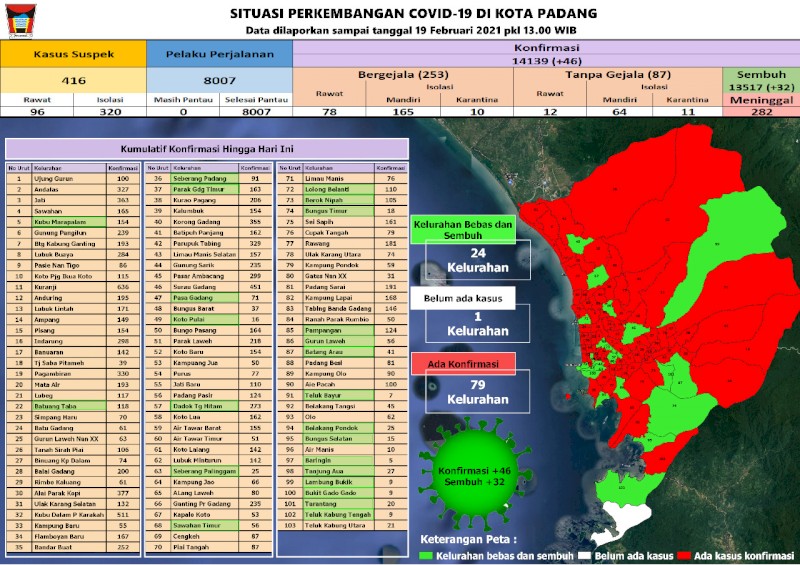
Task: Click the green 'Sembuh 13517 (+32)' cell
Action: [x=761, y=80]
